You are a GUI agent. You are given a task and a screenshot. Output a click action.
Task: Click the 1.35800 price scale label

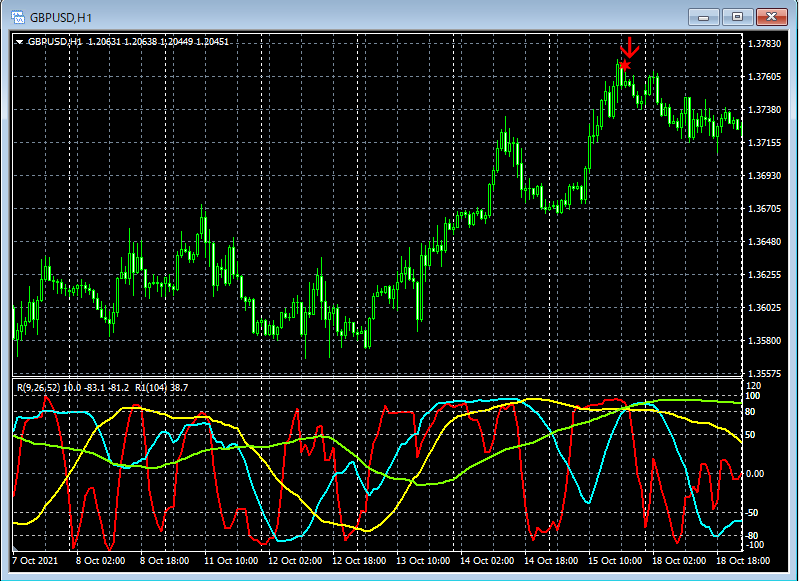[x=764, y=340]
